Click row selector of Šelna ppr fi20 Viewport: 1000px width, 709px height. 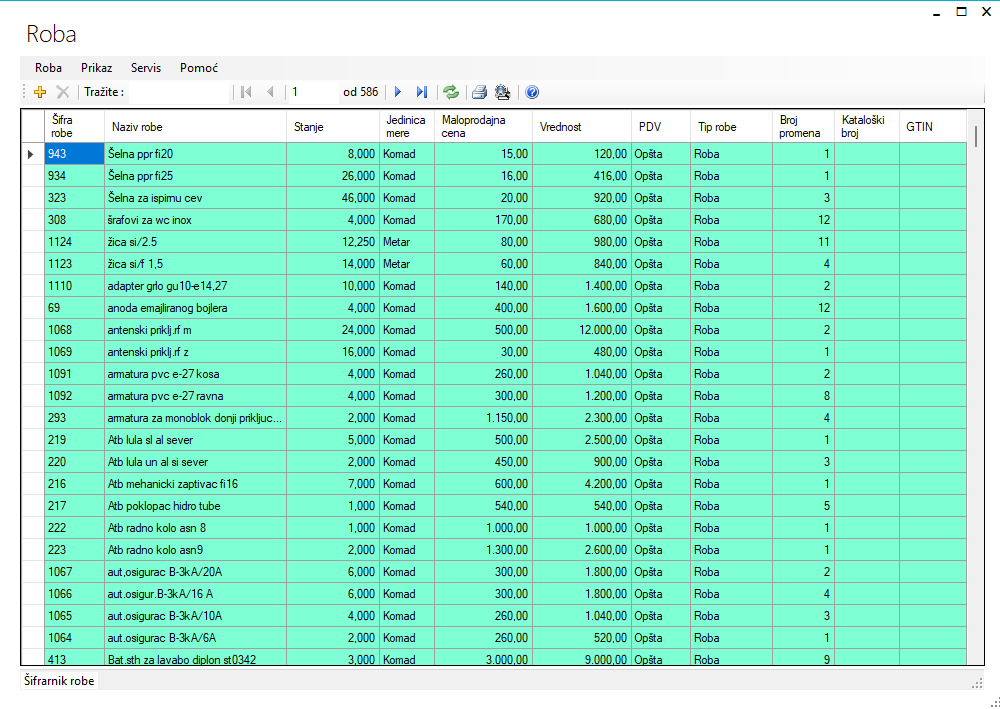[x=31, y=154]
